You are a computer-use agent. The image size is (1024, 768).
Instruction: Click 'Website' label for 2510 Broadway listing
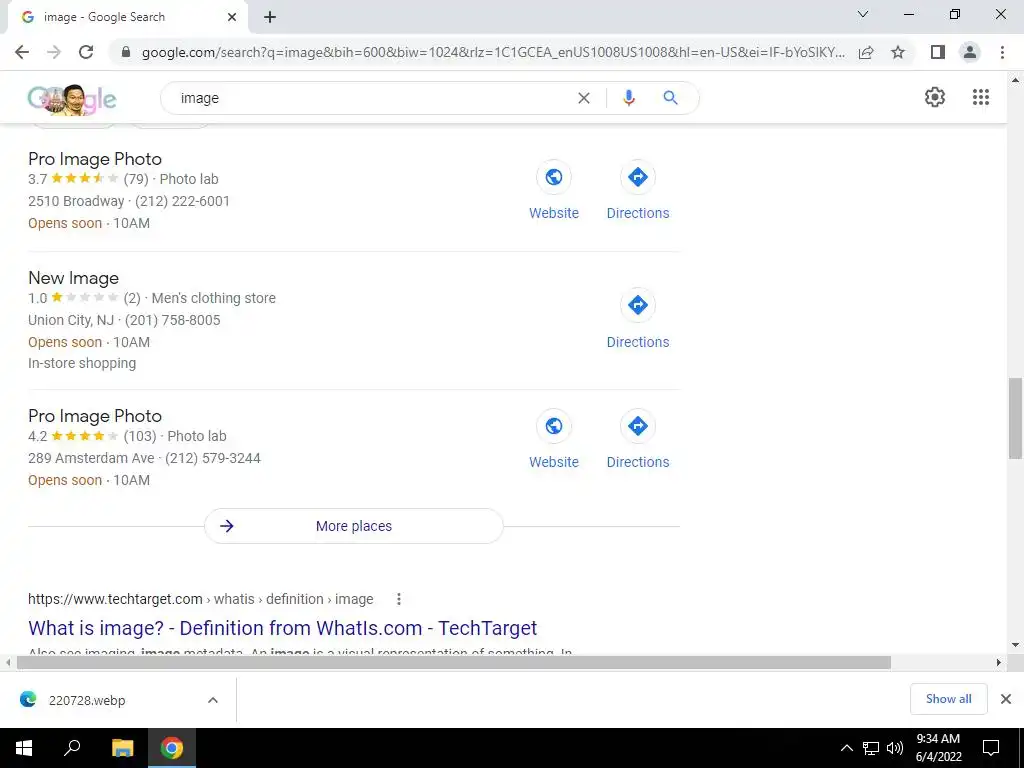click(554, 213)
